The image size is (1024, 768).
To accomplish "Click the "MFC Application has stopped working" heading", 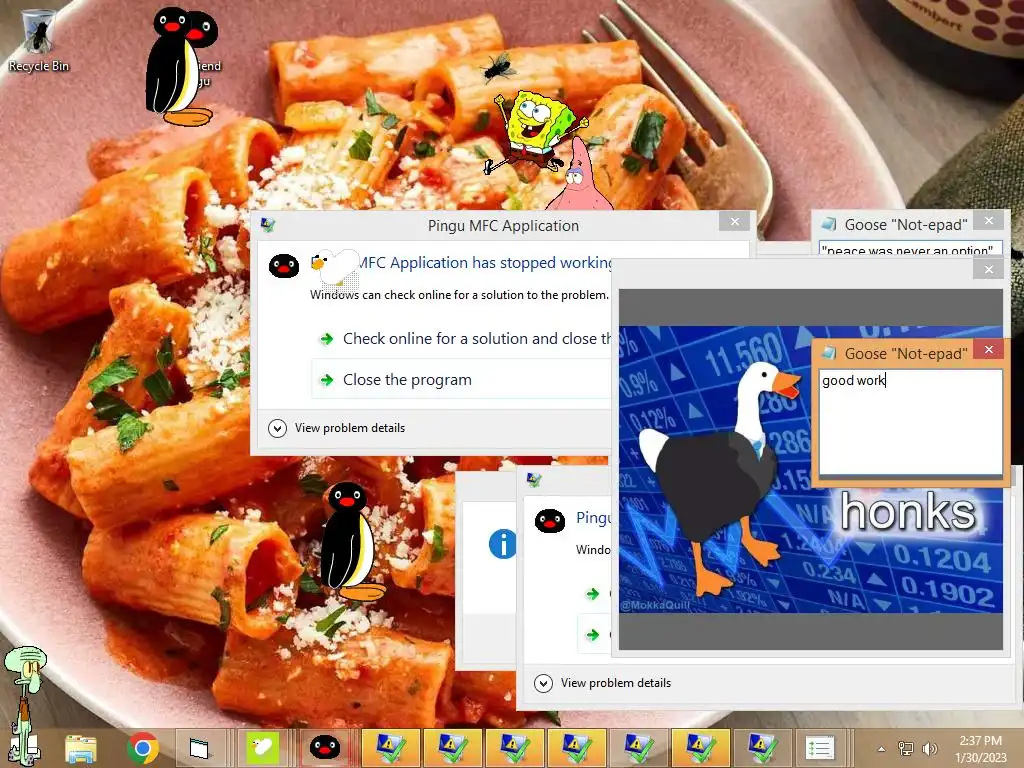I will point(485,263).
